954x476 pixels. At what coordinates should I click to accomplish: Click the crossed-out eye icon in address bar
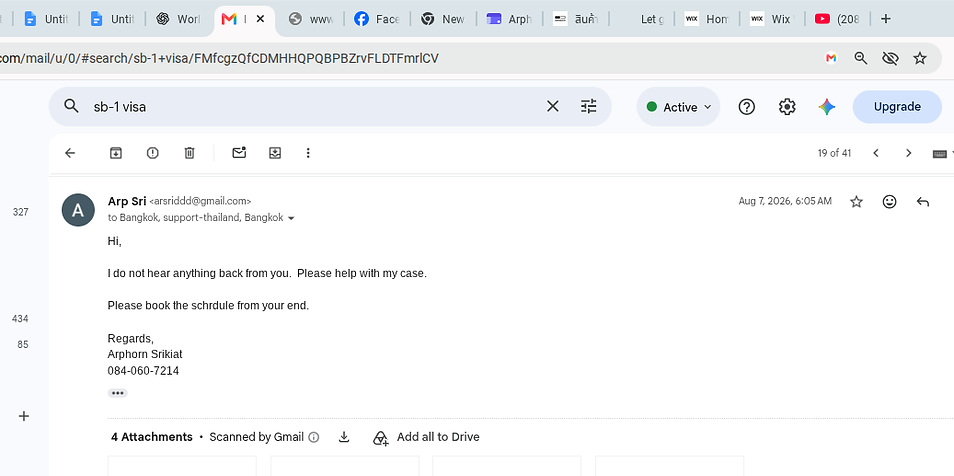pos(890,58)
